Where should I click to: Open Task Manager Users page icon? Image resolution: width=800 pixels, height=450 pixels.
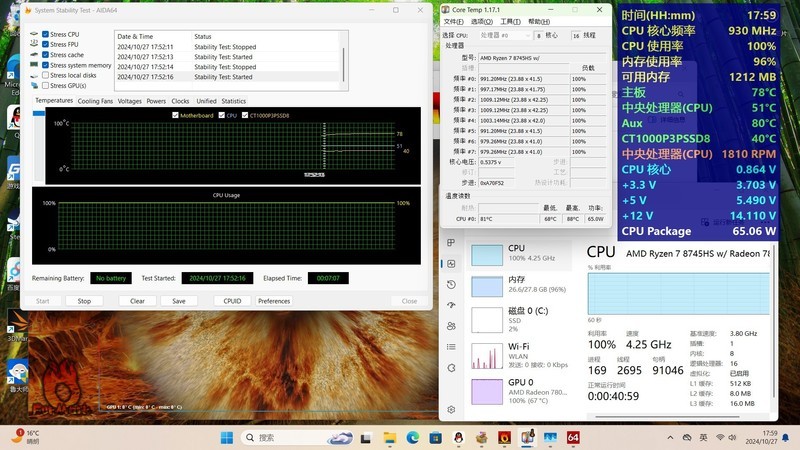pos(451,326)
